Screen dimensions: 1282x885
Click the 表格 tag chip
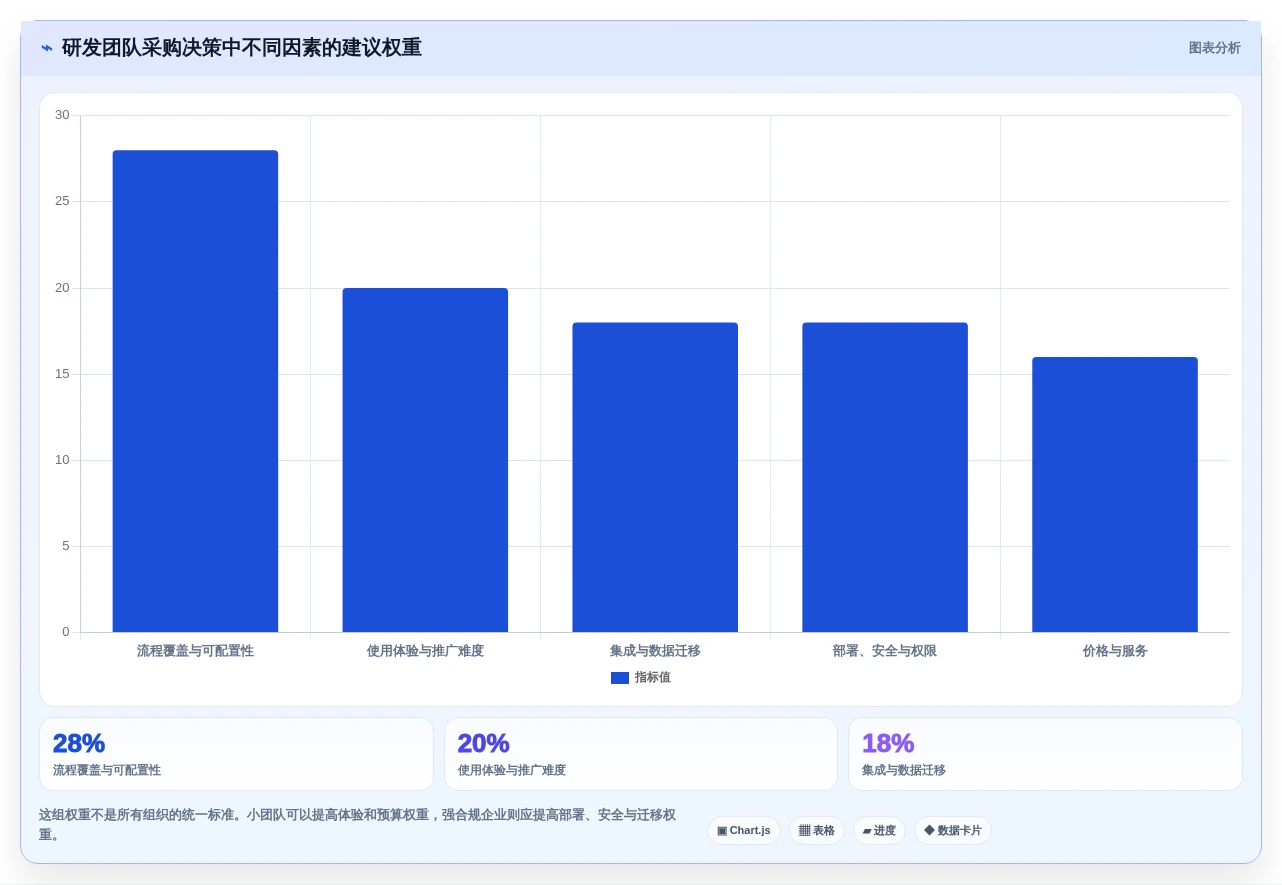[x=817, y=831]
